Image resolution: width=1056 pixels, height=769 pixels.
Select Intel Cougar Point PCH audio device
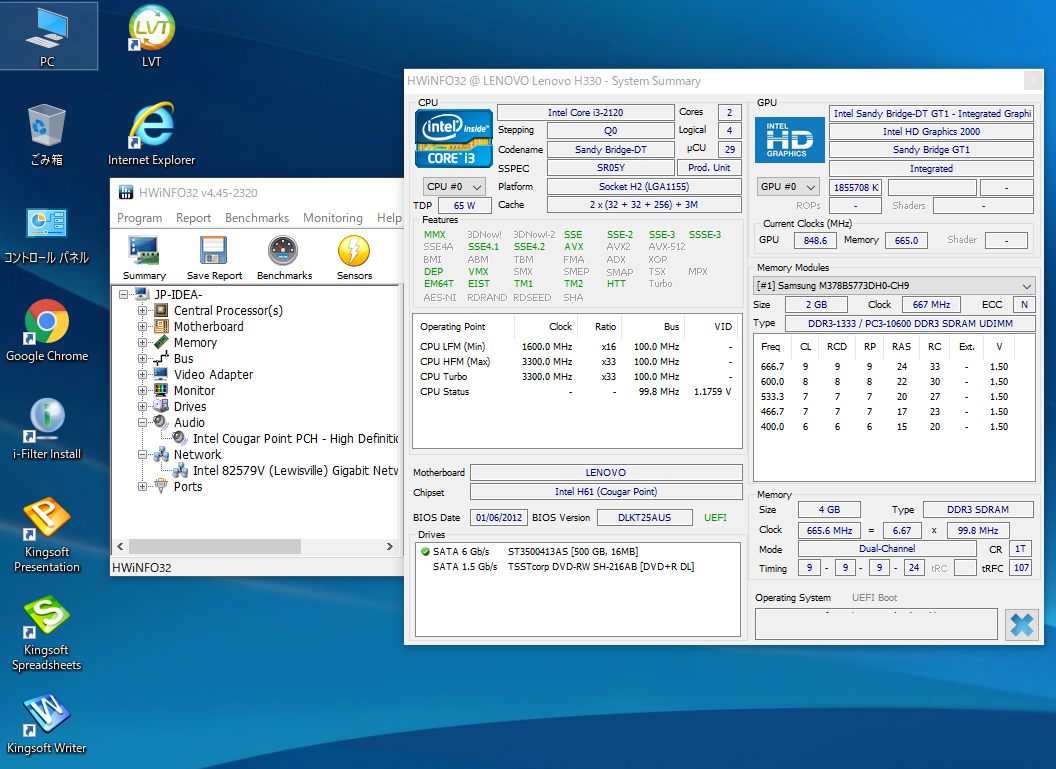295,438
